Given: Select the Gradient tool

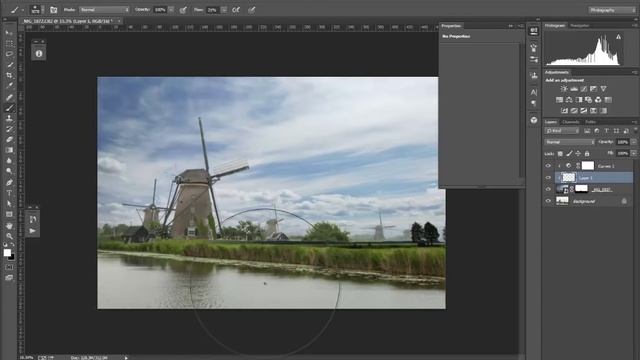Looking at the screenshot, I should point(9,150).
